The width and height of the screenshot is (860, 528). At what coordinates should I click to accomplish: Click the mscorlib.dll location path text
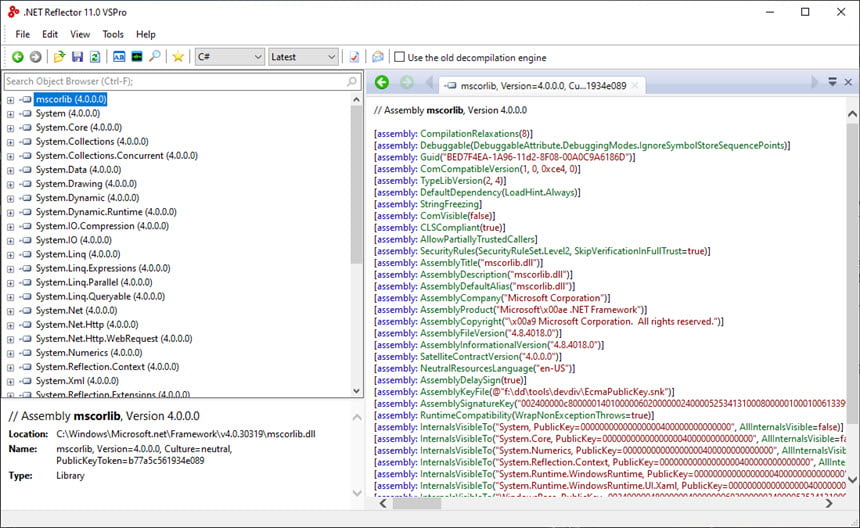coord(185,434)
